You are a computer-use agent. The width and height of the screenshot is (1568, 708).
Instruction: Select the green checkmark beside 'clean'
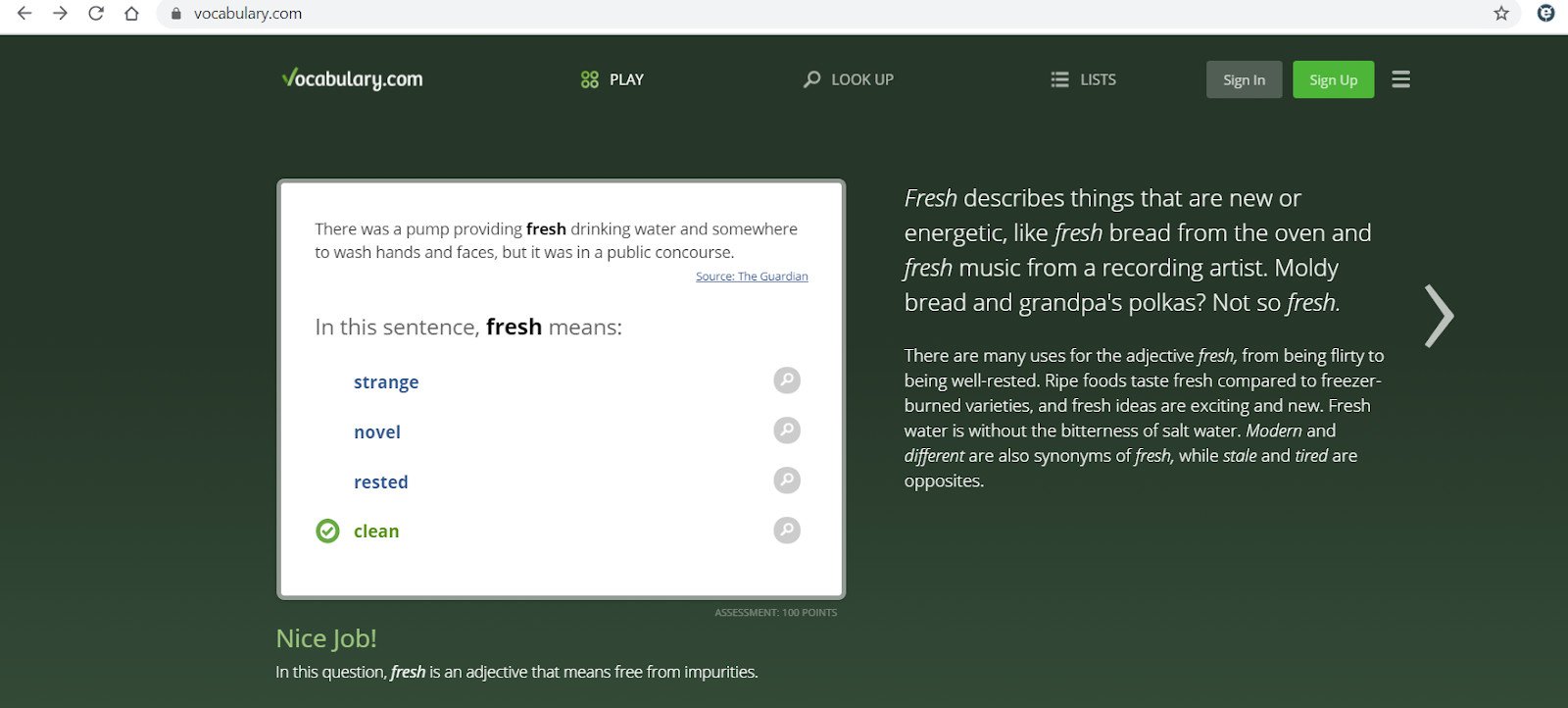[327, 531]
